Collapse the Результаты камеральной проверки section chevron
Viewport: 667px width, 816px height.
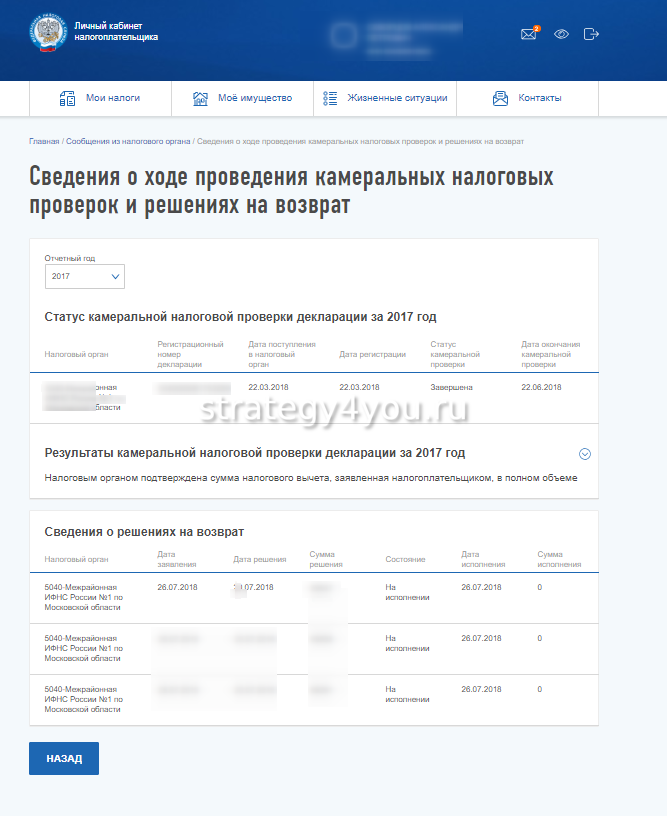pos(585,453)
